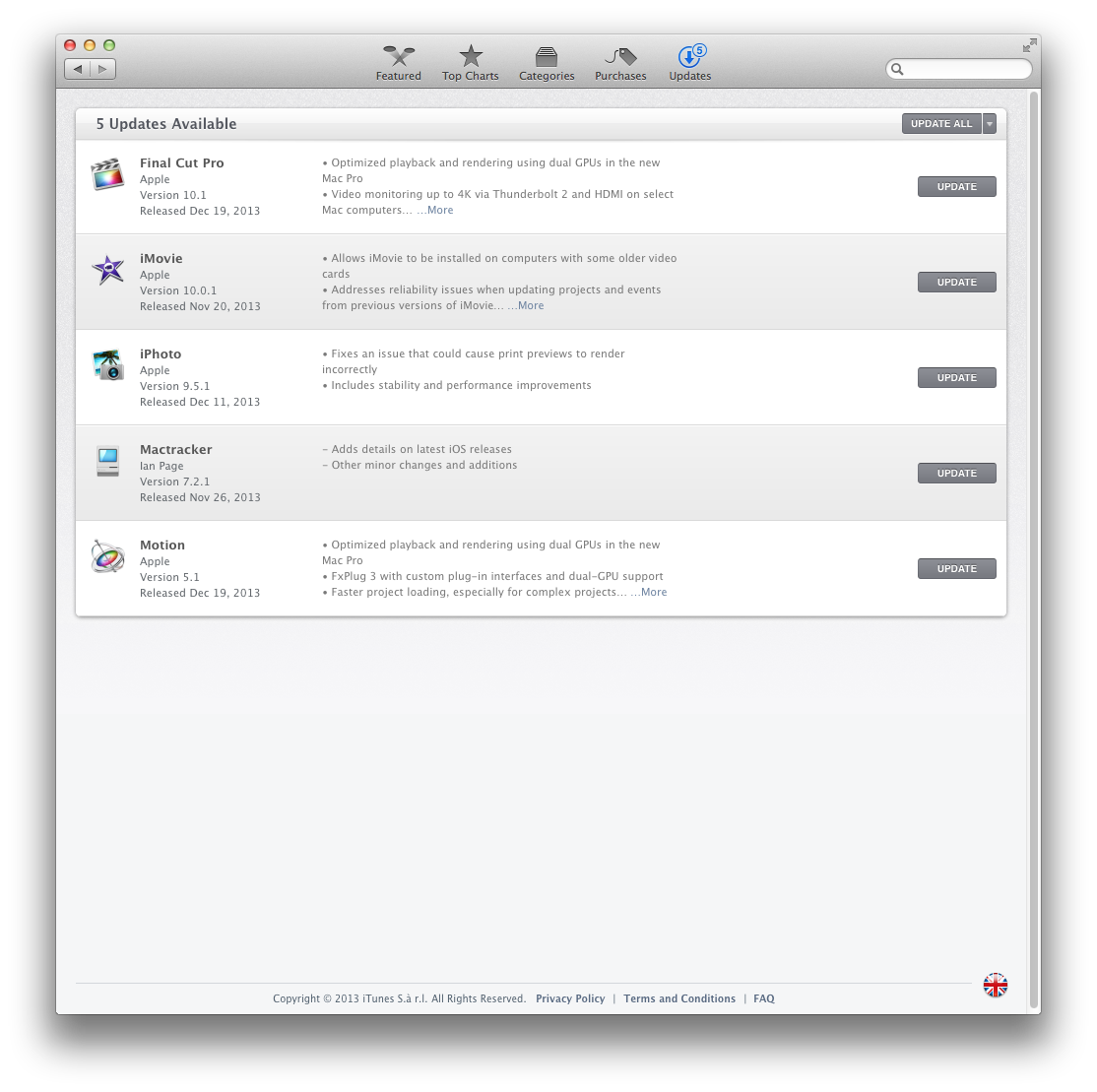Open the iMovie title

tap(161, 258)
